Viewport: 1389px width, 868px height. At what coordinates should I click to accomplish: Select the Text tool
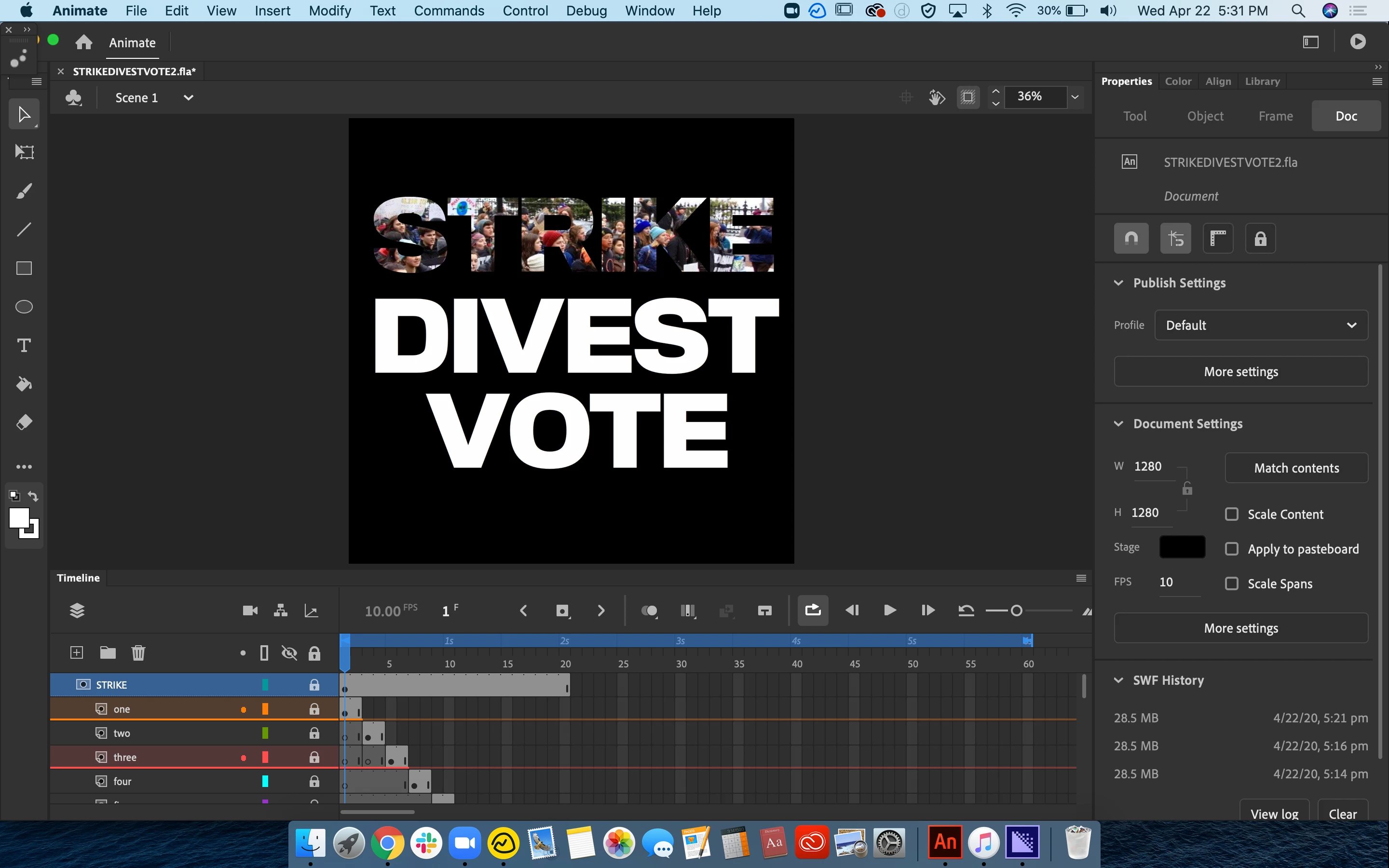pyautogui.click(x=24, y=345)
